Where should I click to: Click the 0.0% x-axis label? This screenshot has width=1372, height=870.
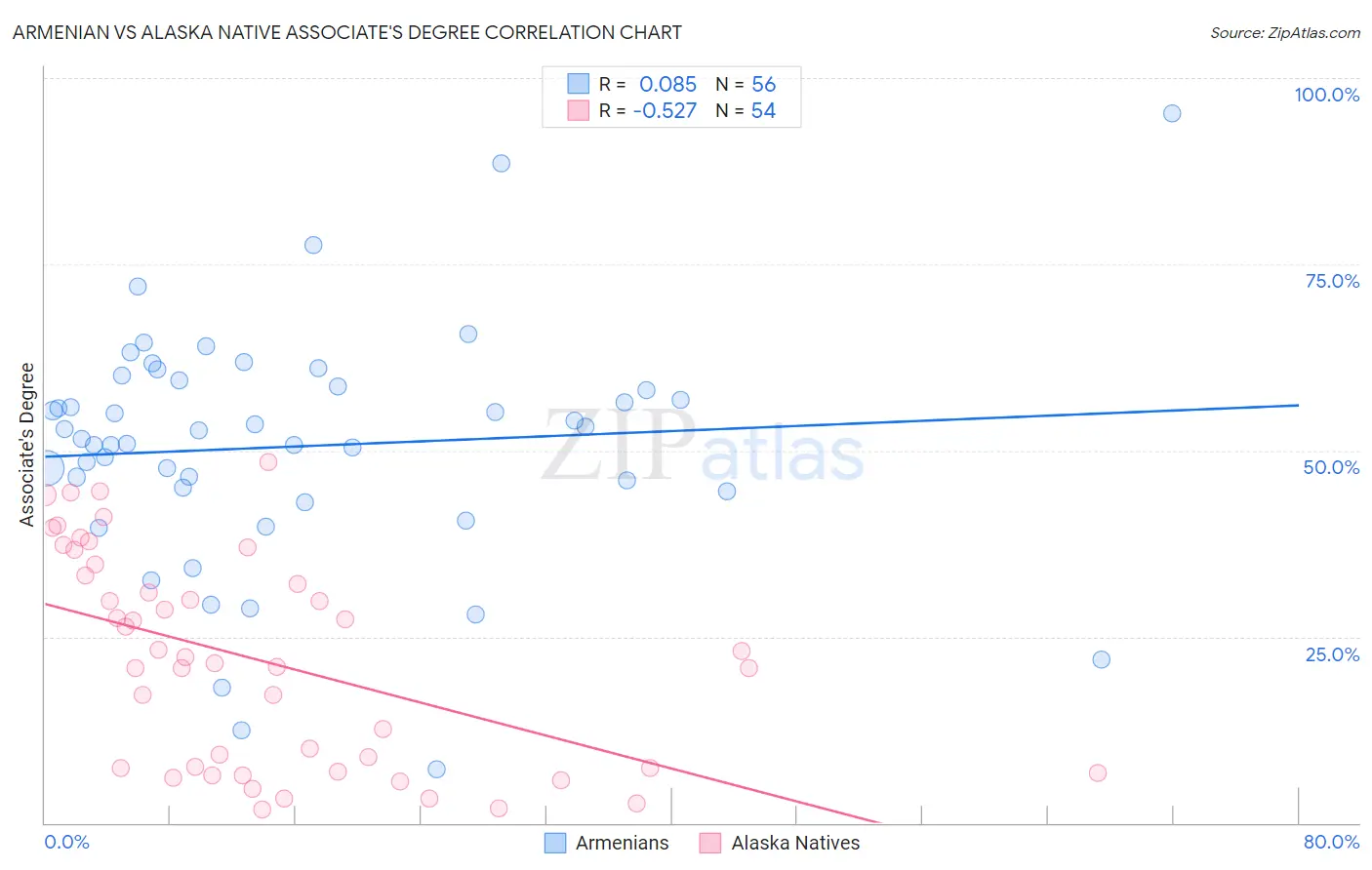tap(66, 842)
